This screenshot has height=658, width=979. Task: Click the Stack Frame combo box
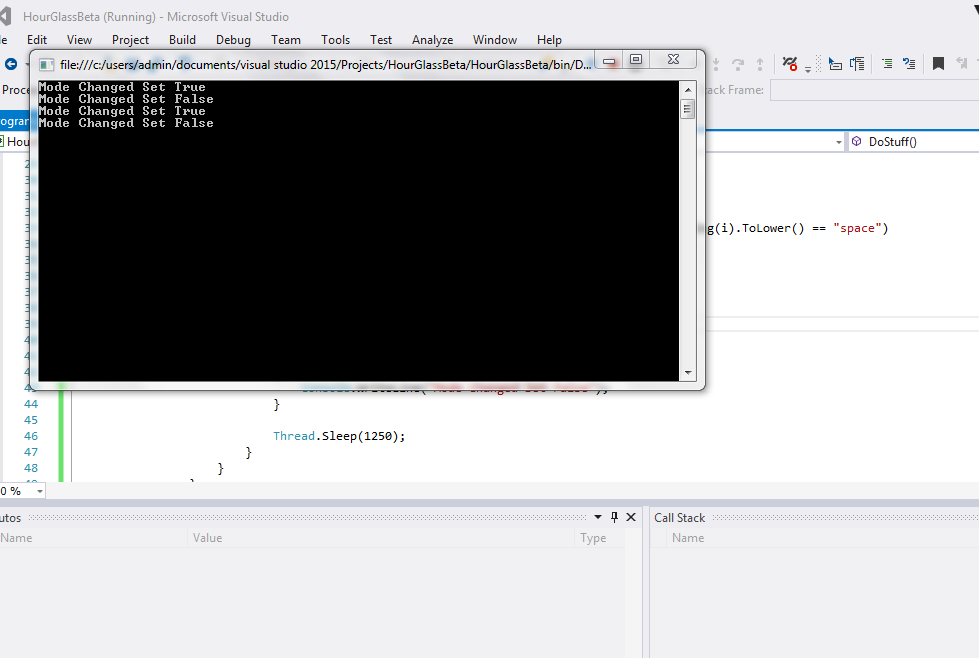click(874, 91)
